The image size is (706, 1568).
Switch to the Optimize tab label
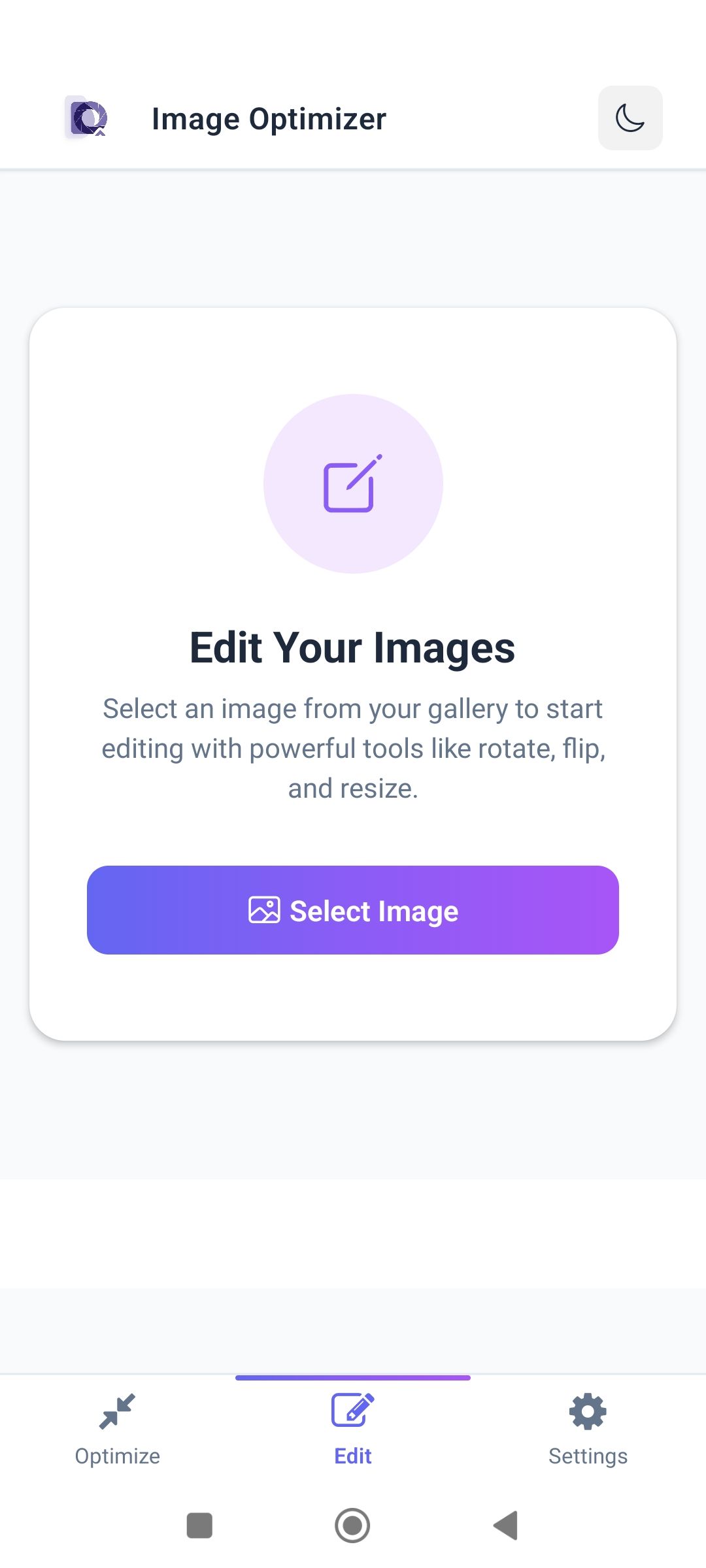pos(118,1456)
